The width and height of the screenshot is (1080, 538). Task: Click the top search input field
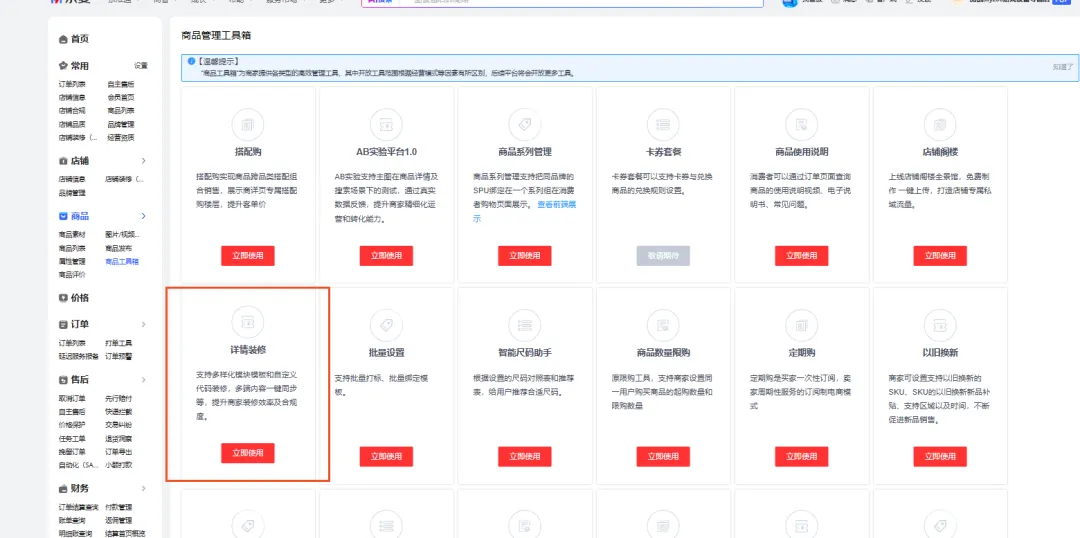[x=583, y=2]
